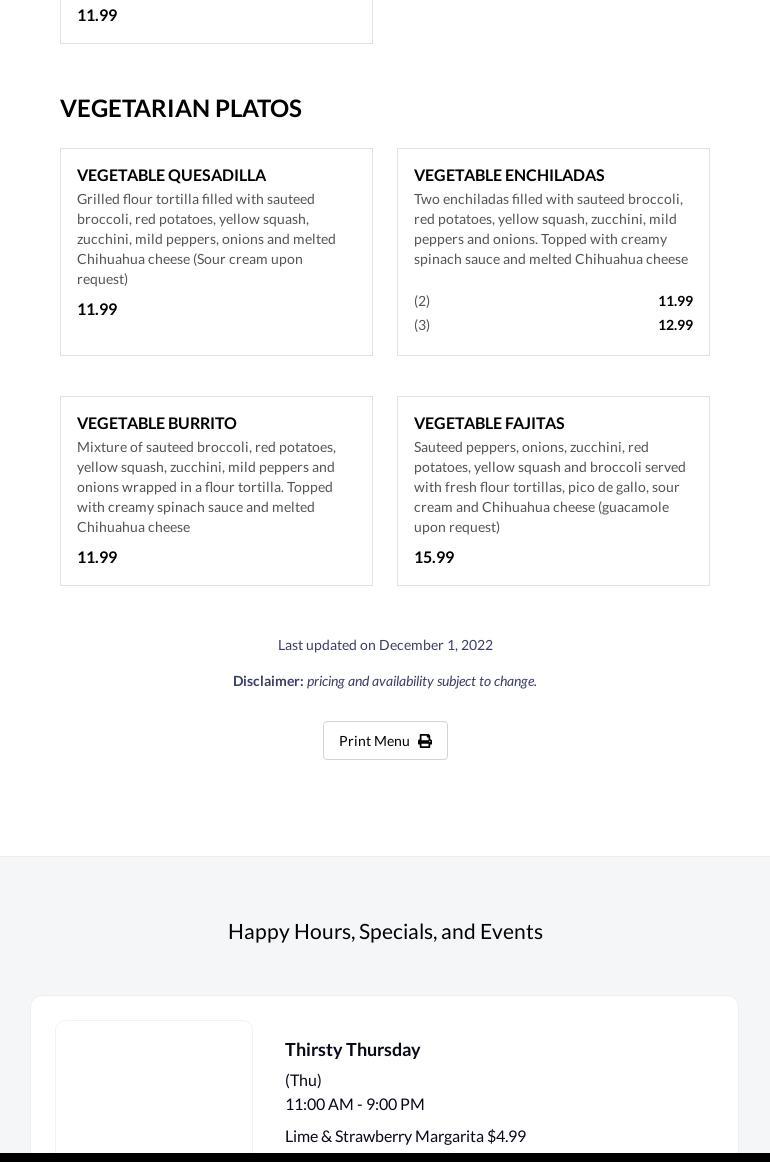Select the (3) enchiladas size option
The height and width of the screenshot is (1162, 770).
pyautogui.click(x=422, y=325)
